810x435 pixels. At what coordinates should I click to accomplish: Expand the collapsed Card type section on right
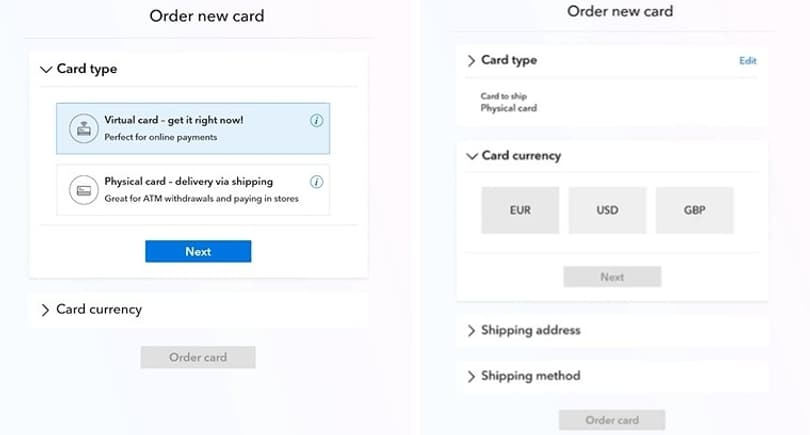[x=471, y=61]
